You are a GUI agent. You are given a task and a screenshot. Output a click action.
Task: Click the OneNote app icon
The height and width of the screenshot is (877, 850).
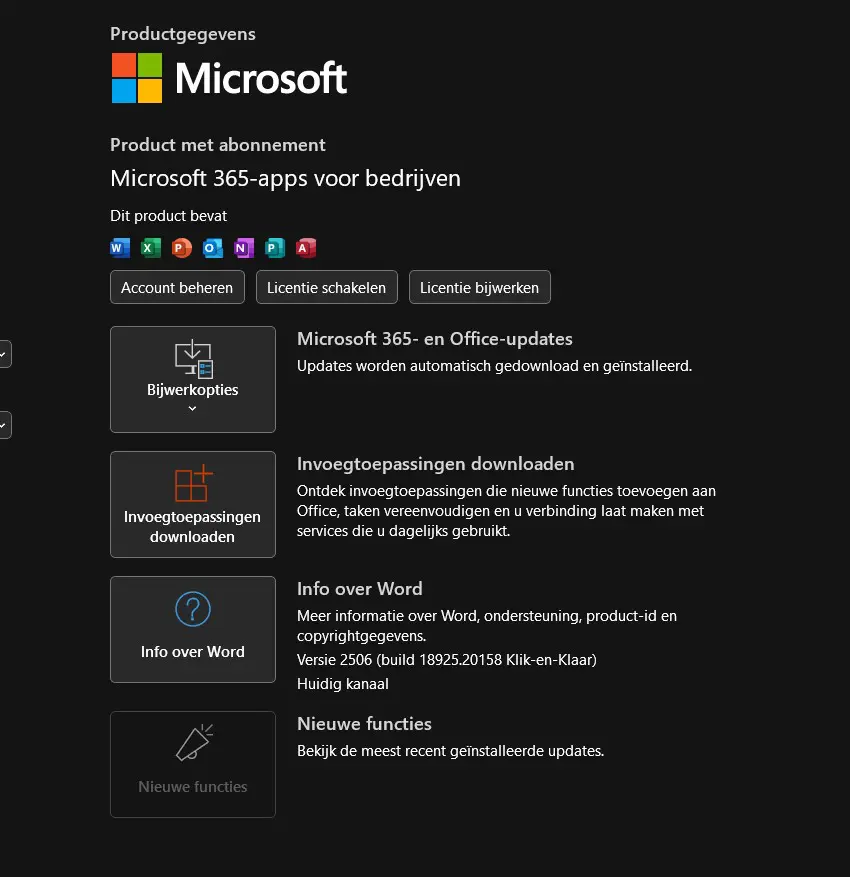(244, 248)
